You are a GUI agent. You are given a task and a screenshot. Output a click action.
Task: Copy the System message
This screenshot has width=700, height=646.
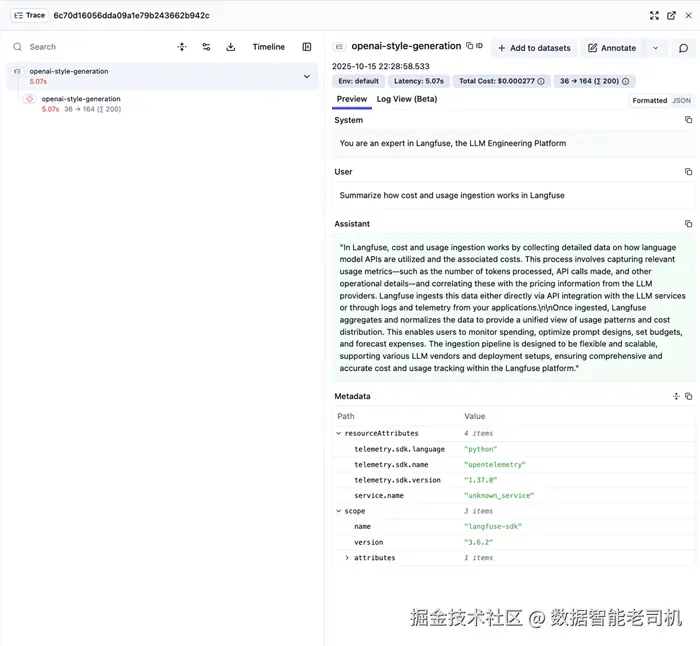coord(688,120)
